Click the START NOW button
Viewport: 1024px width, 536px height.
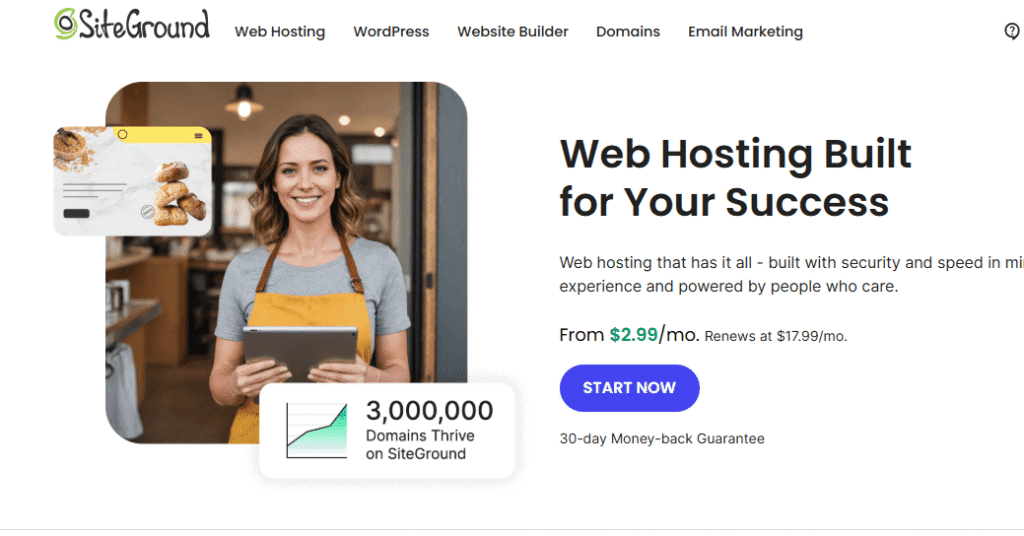tap(630, 388)
